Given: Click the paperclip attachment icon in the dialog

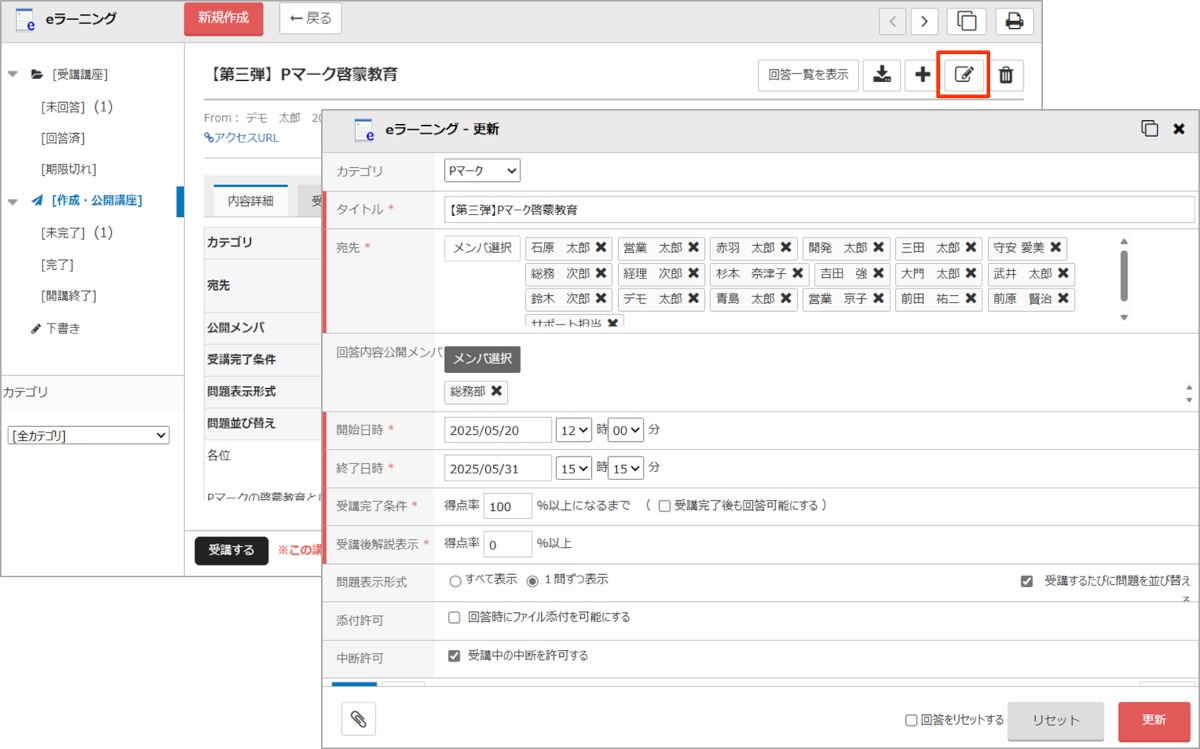Looking at the screenshot, I should (x=358, y=719).
